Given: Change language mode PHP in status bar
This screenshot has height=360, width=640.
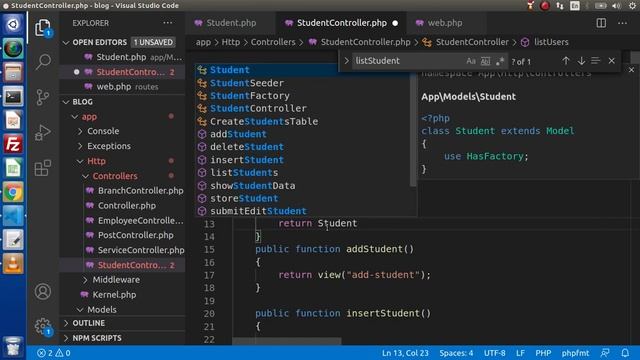Looking at the screenshot, I should (x=543, y=353).
